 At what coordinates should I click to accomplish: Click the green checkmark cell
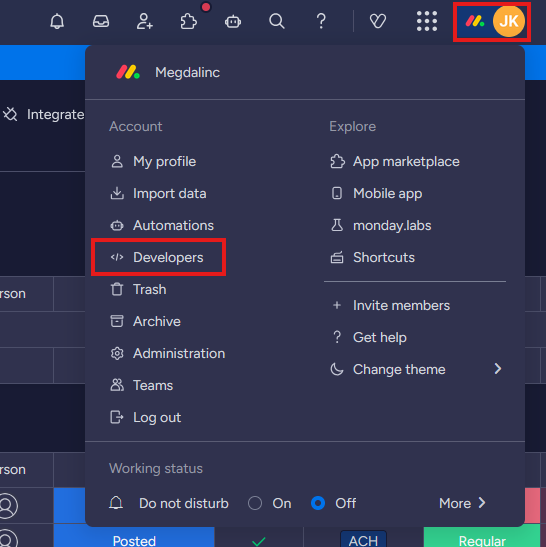click(259, 540)
